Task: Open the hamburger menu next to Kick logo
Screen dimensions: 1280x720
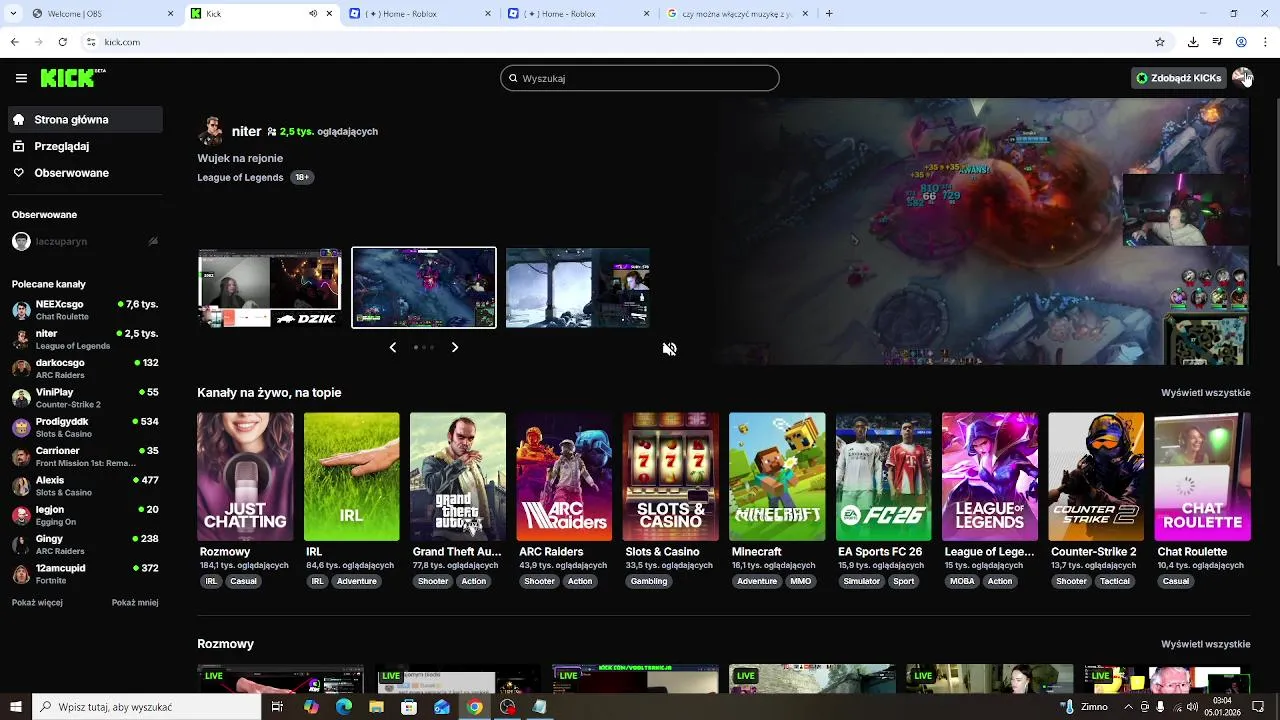Action: (21, 78)
